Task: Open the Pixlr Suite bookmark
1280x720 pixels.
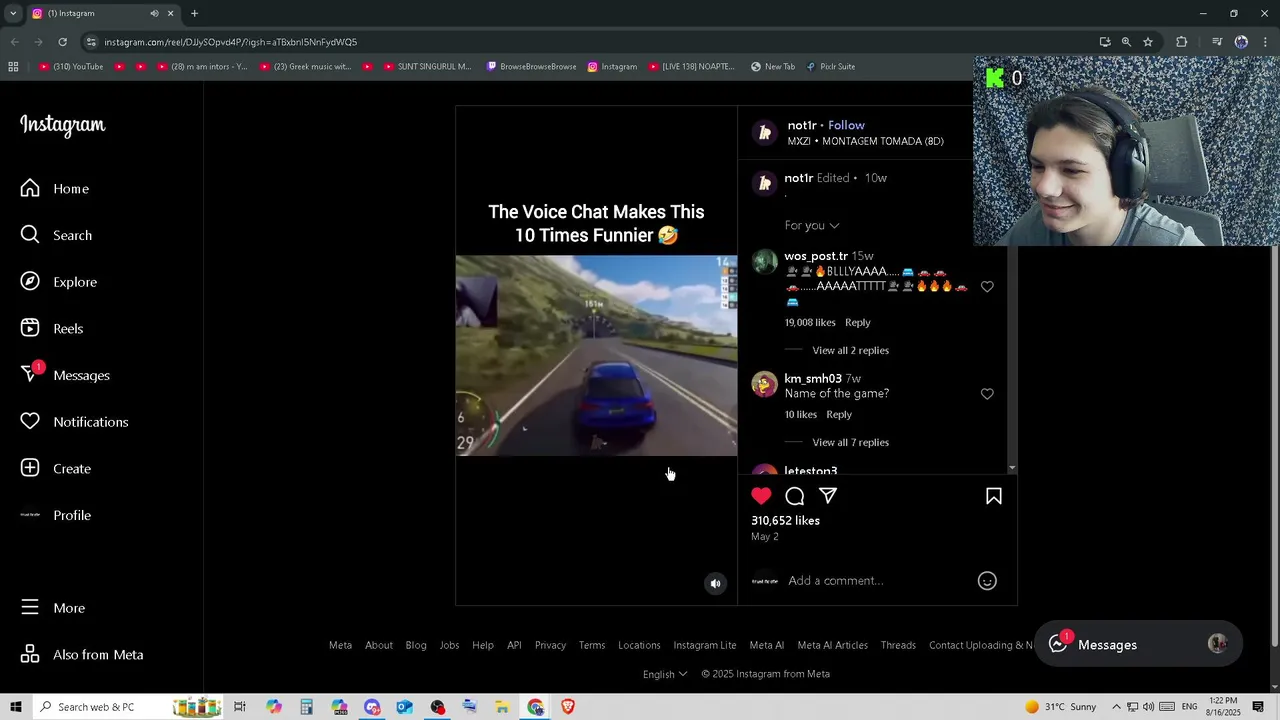Action: click(x=830, y=67)
